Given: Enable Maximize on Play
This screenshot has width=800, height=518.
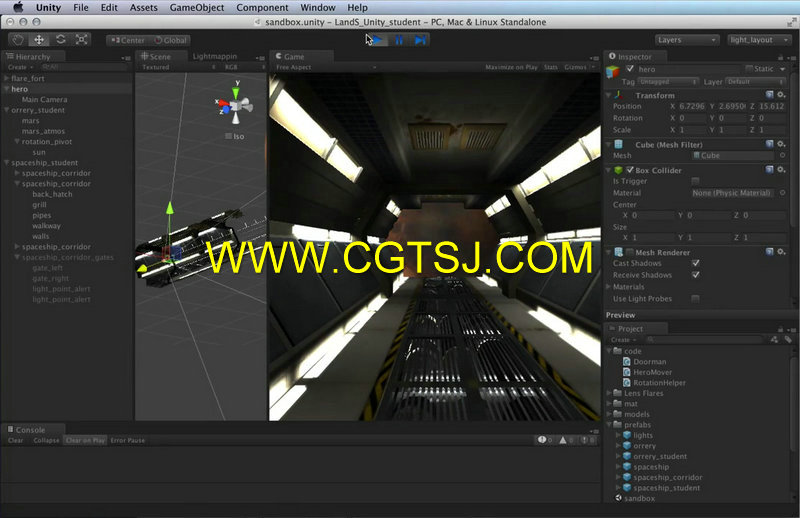Looking at the screenshot, I should click(x=511, y=67).
